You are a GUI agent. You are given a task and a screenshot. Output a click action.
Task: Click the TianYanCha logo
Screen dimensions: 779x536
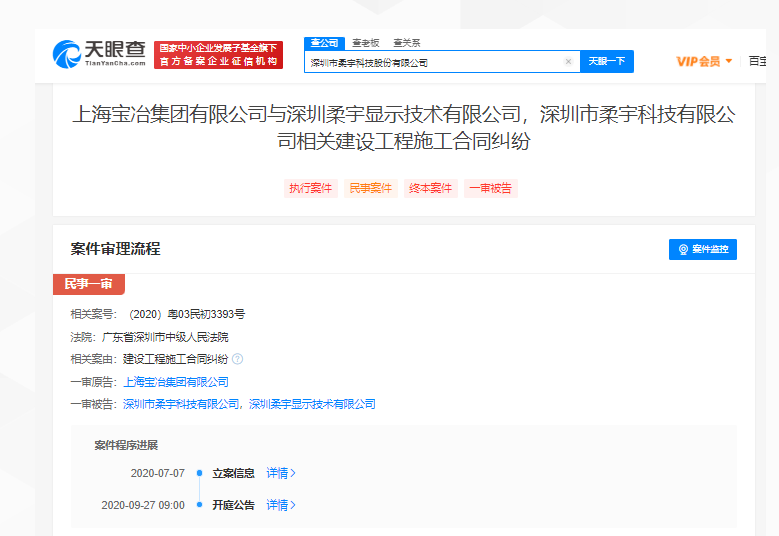point(99,54)
